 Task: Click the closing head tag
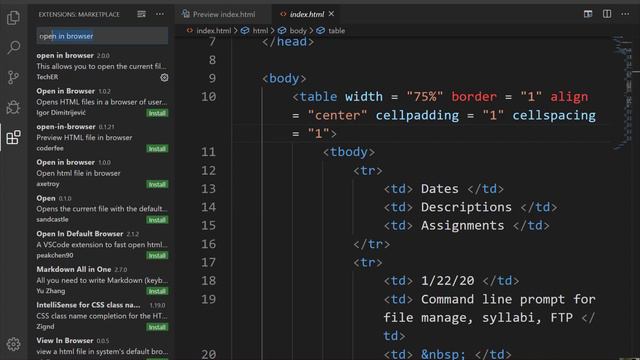point(288,42)
